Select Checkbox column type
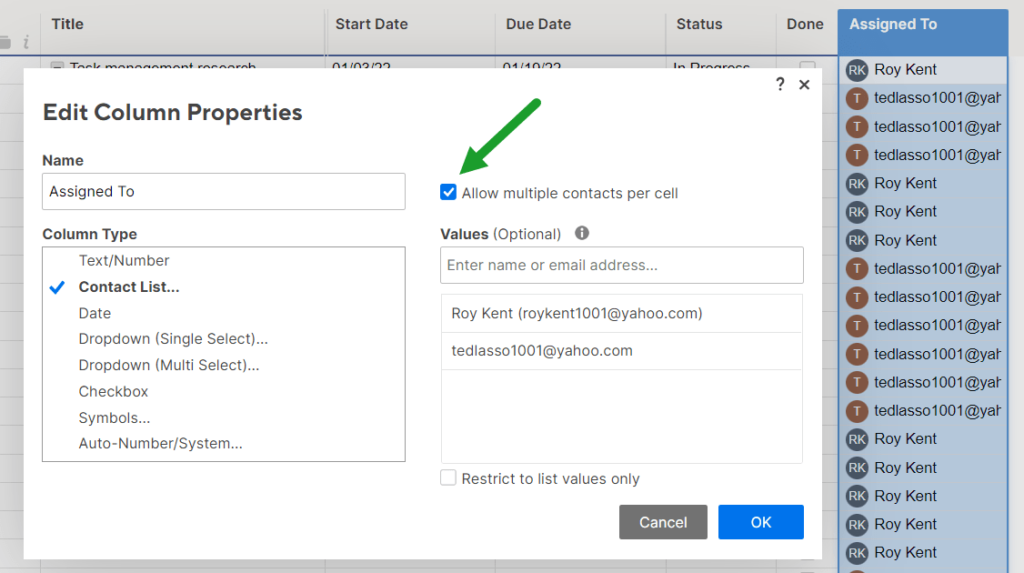This screenshot has width=1024, height=573. coord(113,391)
